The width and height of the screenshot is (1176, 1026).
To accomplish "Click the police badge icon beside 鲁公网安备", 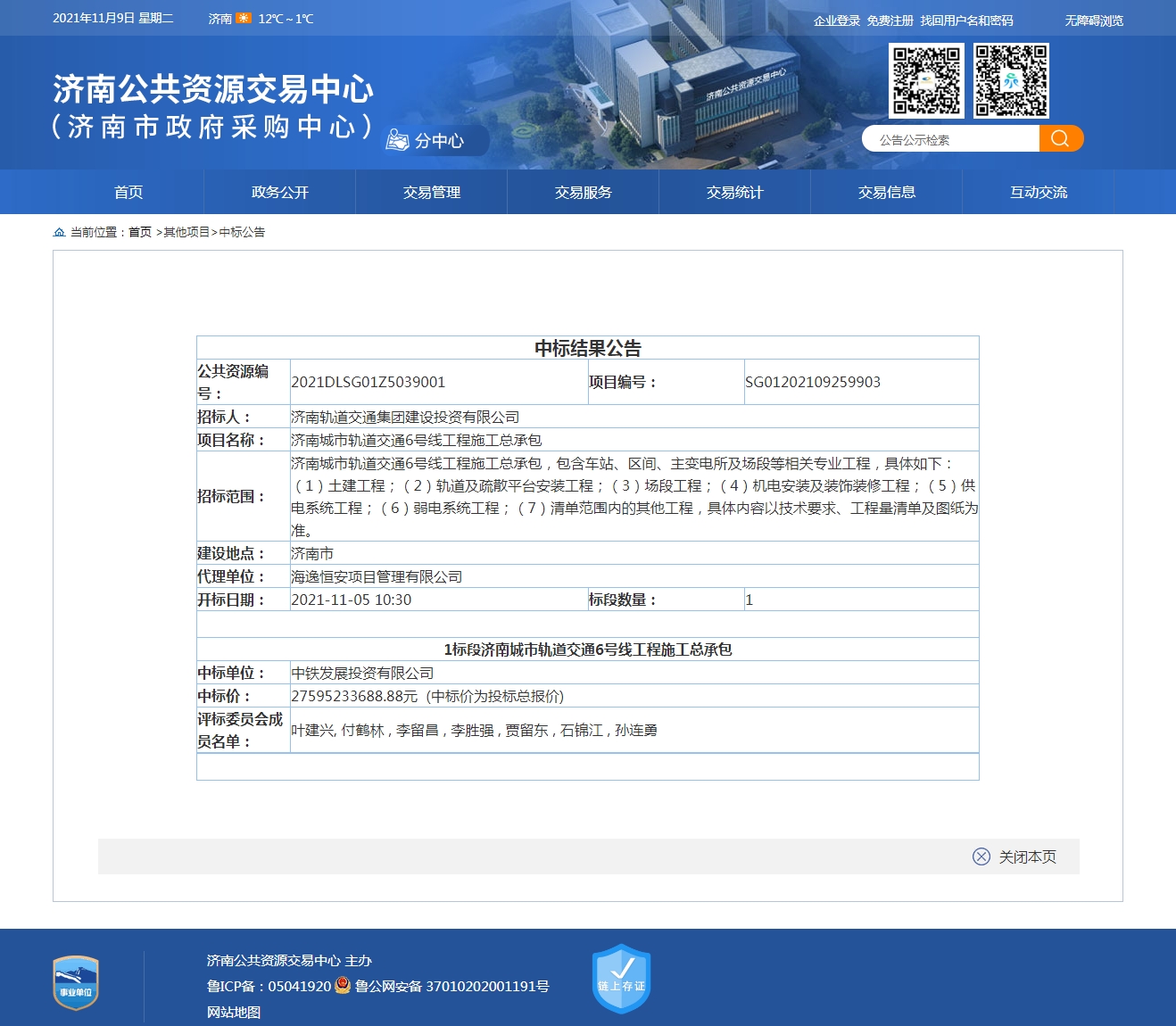I will point(343,985).
